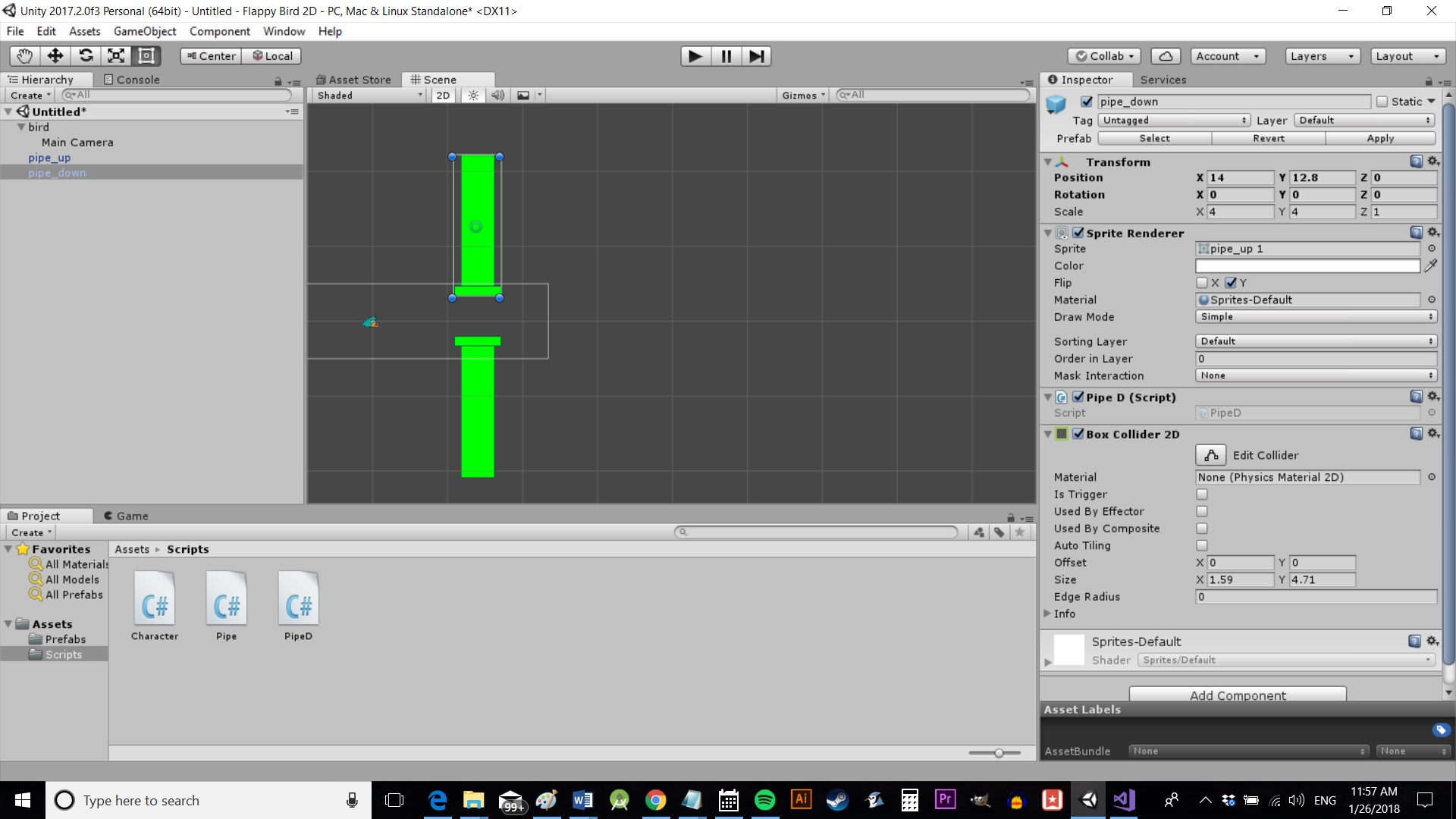Open the Layers dropdown in toolbar
The height and width of the screenshot is (819, 1456).
[x=1322, y=56]
